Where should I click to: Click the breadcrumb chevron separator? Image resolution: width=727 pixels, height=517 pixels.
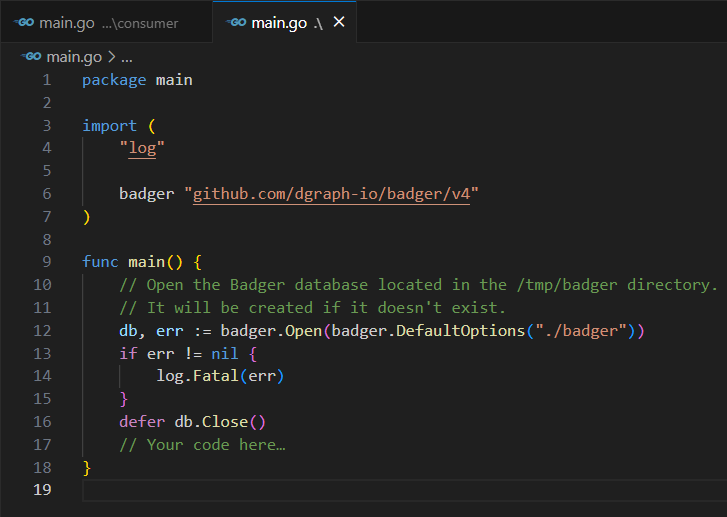click(111, 57)
